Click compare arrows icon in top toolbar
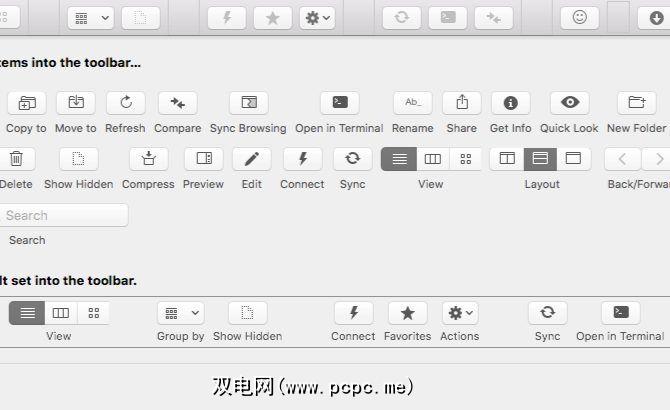This screenshot has height=410, width=670. [x=494, y=18]
